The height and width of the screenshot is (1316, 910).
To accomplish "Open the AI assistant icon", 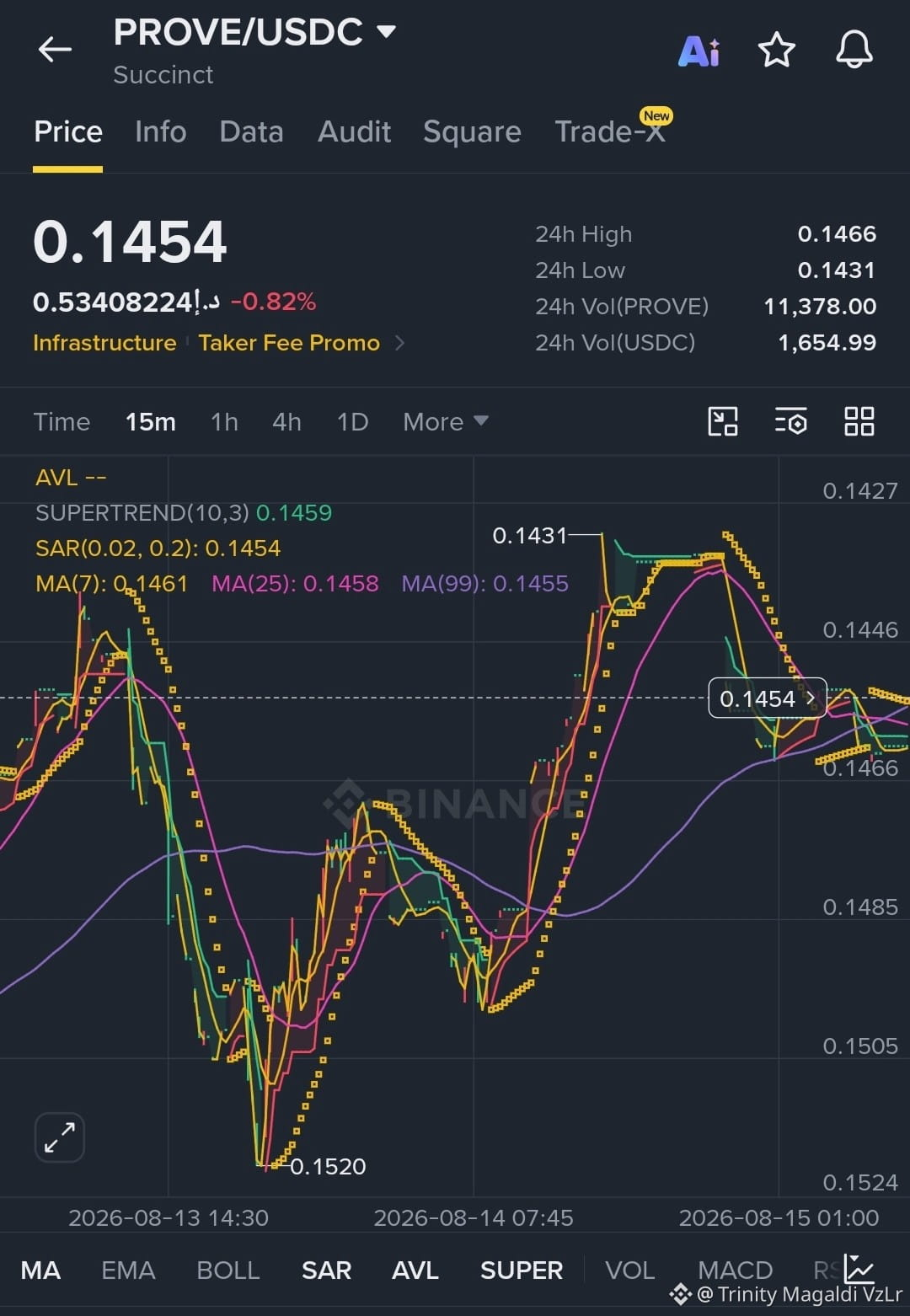I will coord(699,51).
